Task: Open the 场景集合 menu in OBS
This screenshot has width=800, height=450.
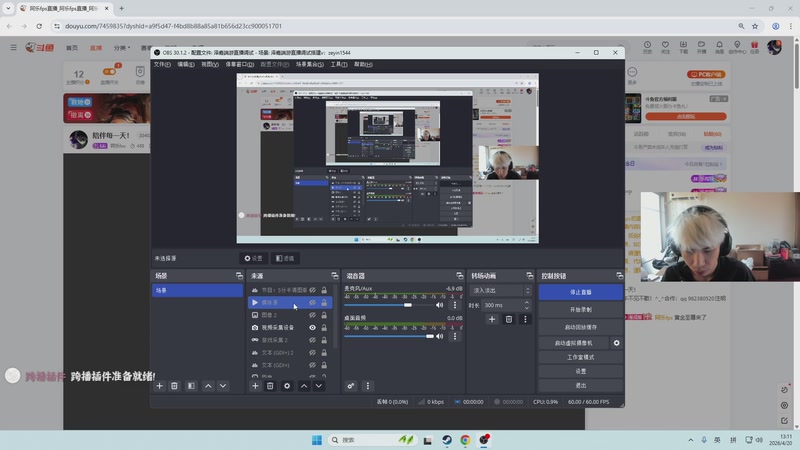Action: [x=310, y=64]
